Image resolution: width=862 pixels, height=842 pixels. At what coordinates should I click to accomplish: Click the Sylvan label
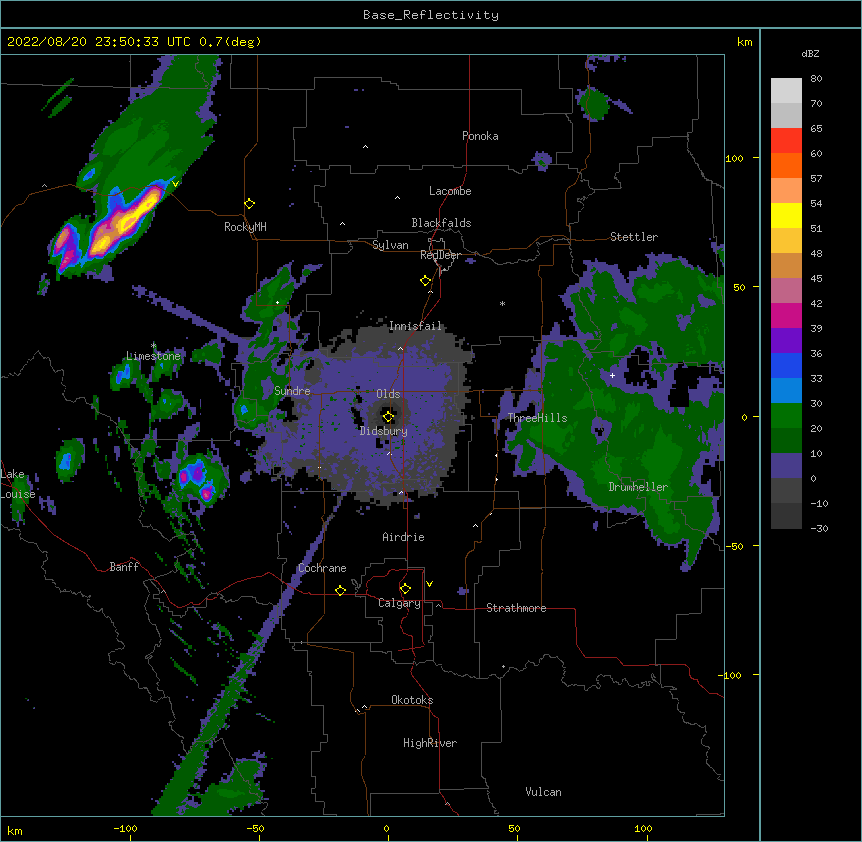tap(390, 245)
